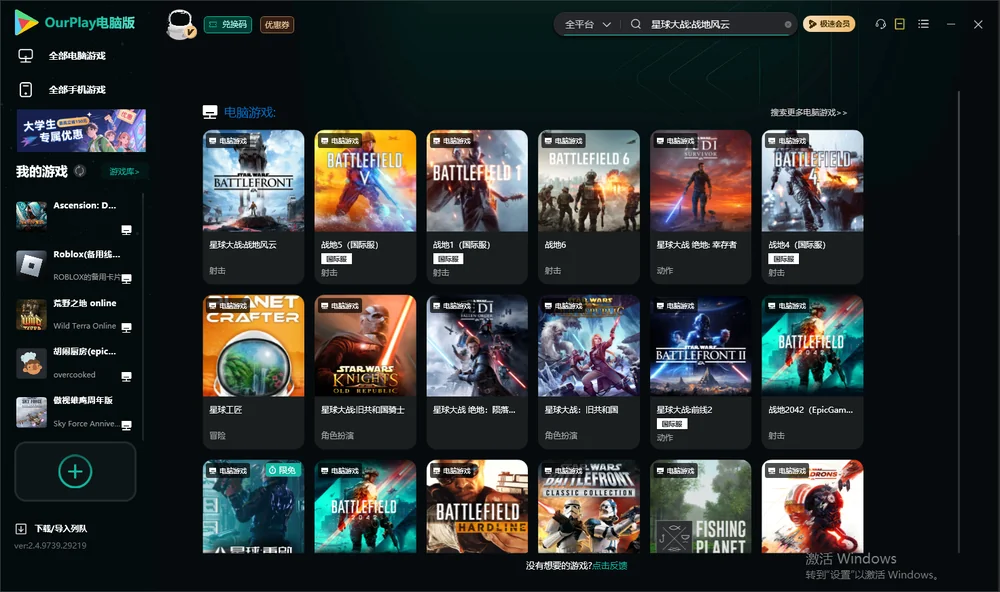Open the 大学生专属优惠 promo banner
The width and height of the screenshot is (1000, 592).
coord(81,130)
